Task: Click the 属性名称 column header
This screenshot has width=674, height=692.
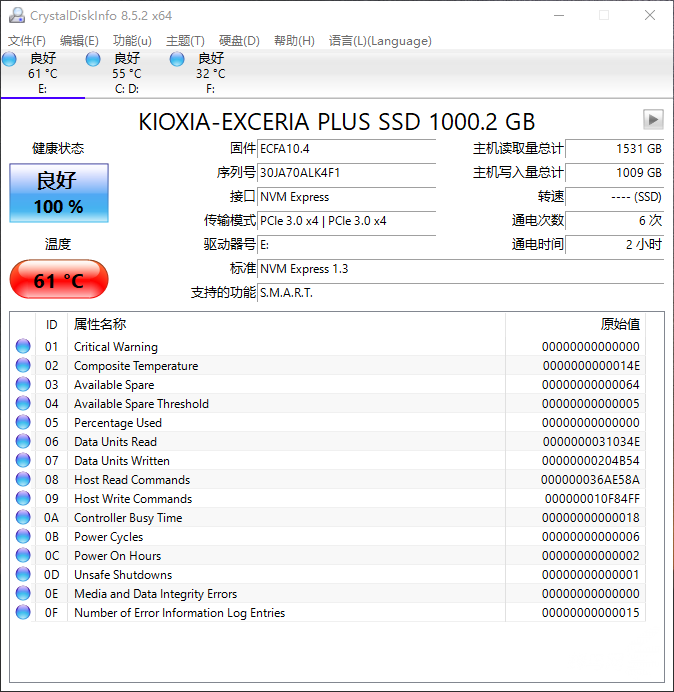Action: click(286, 325)
